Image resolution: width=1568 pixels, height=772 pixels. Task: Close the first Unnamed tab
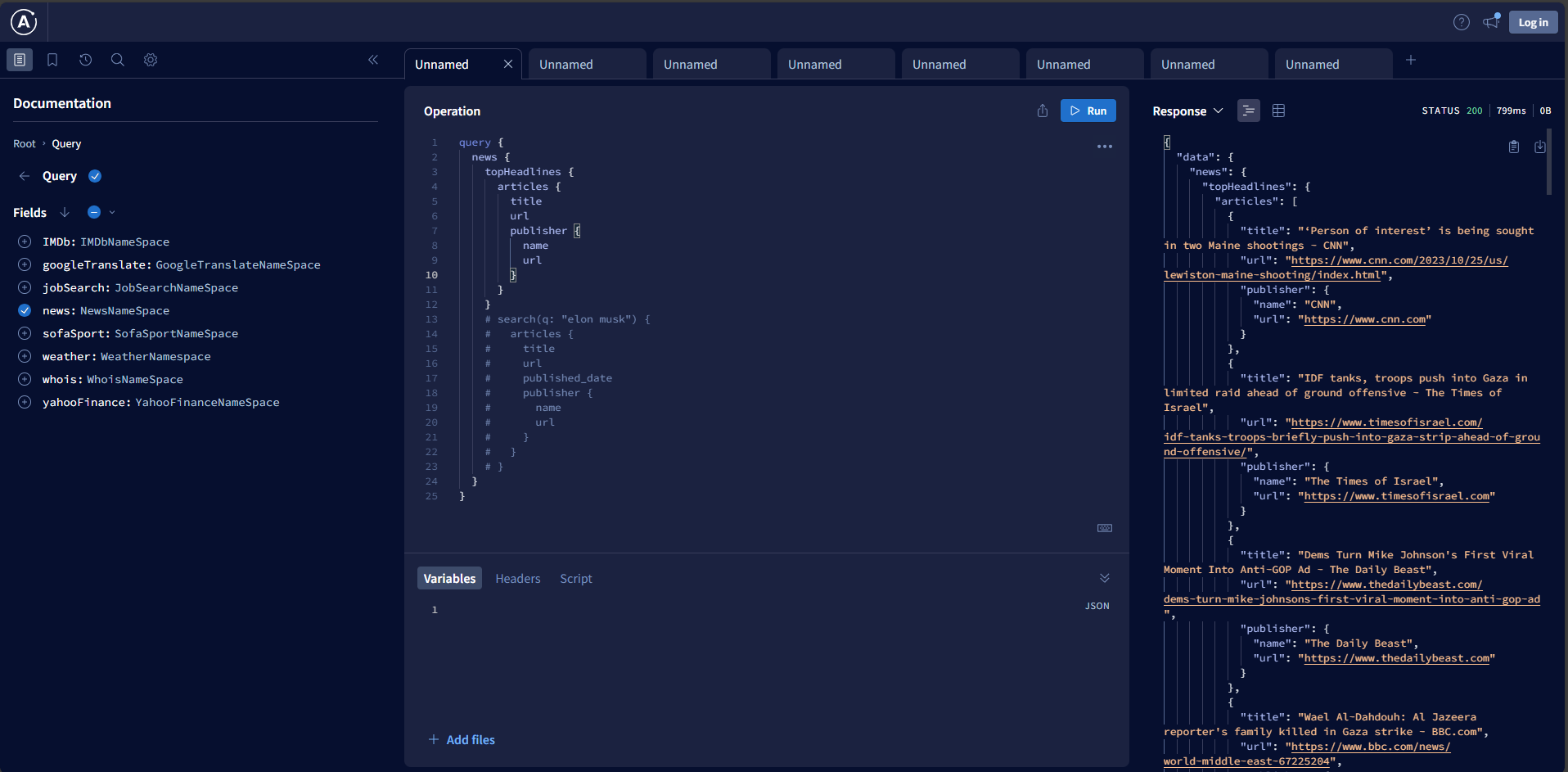tap(508, 64)
